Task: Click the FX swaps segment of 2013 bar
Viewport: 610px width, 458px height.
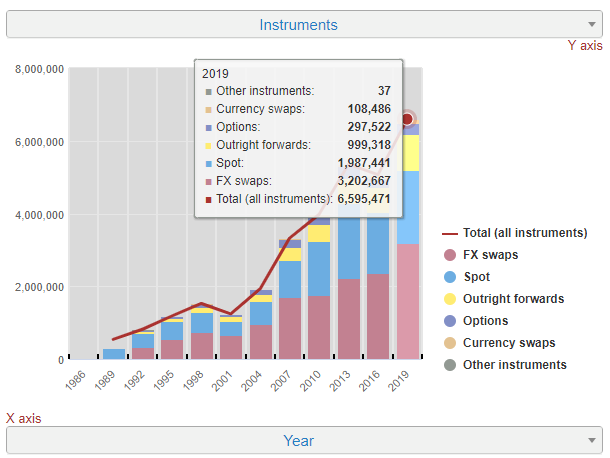Action: tap(349, 319)
